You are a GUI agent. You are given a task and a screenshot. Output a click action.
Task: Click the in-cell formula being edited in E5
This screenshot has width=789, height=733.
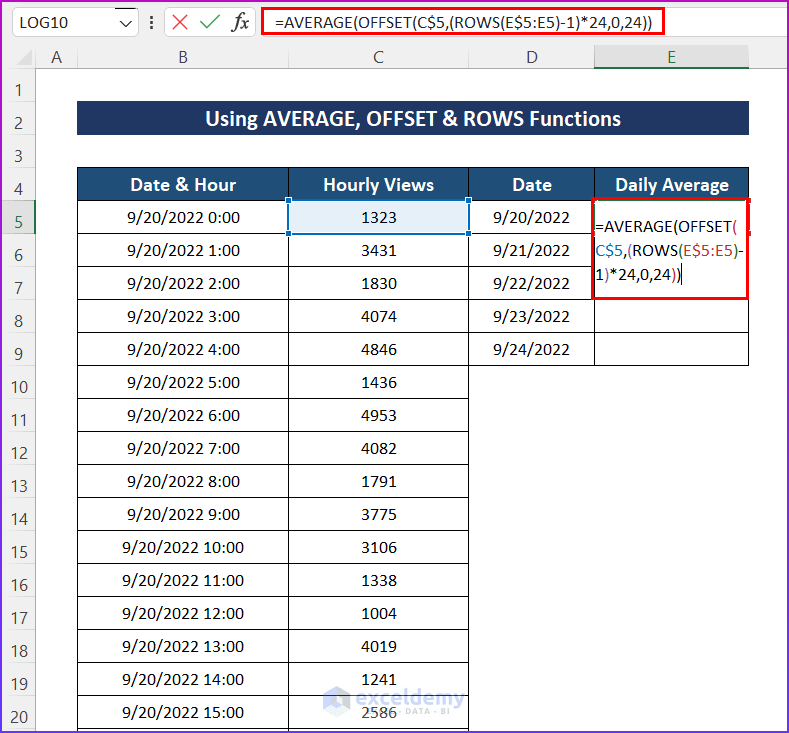[670, 251]
